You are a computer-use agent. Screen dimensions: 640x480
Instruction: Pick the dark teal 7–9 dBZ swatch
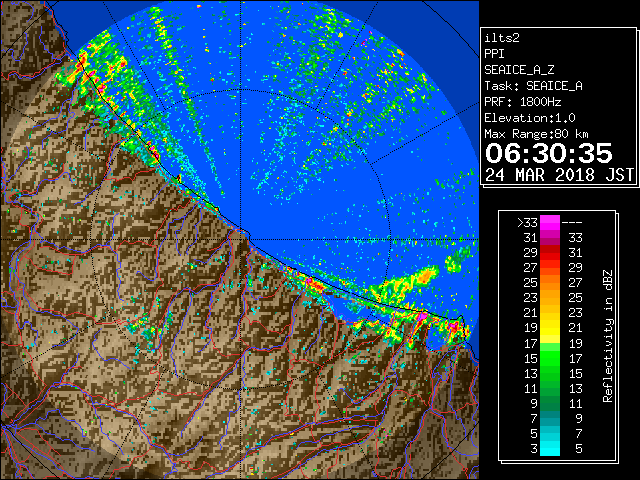pyautogui.click(x=550, y=418)
